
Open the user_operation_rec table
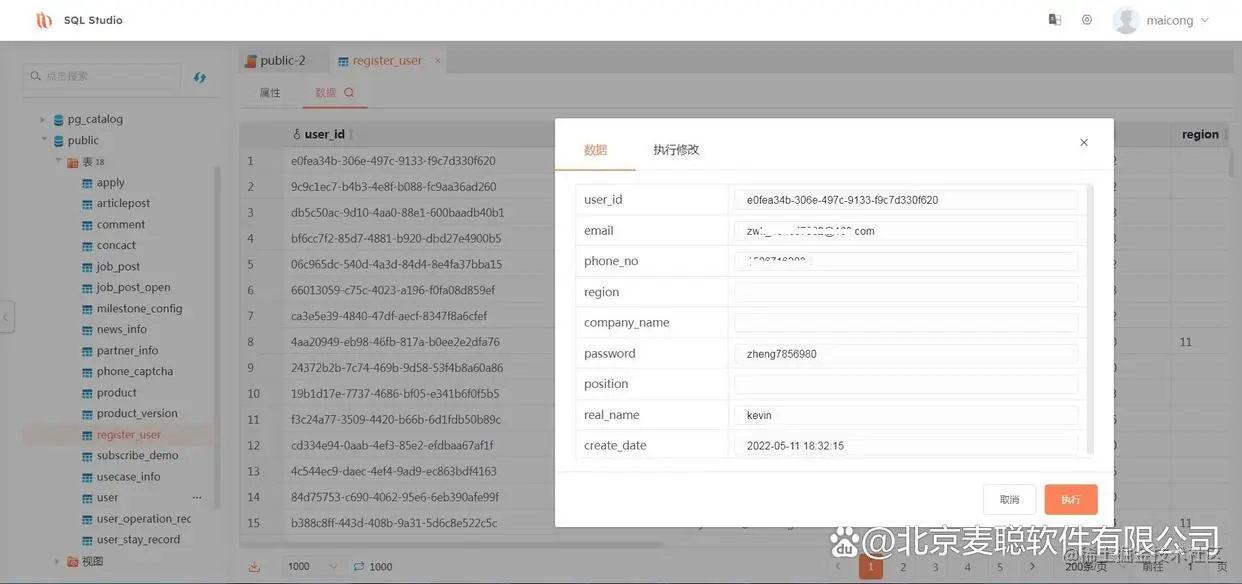(x=143, y=519)
